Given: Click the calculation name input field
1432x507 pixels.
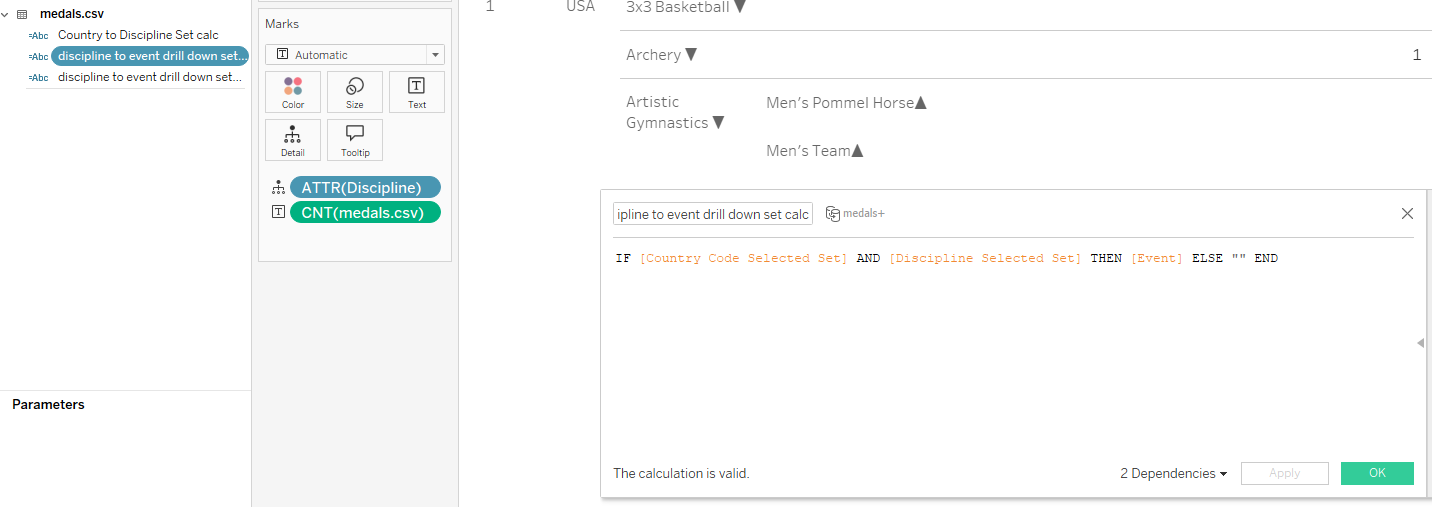Looking at the screenshot, I should coord(713,214).
